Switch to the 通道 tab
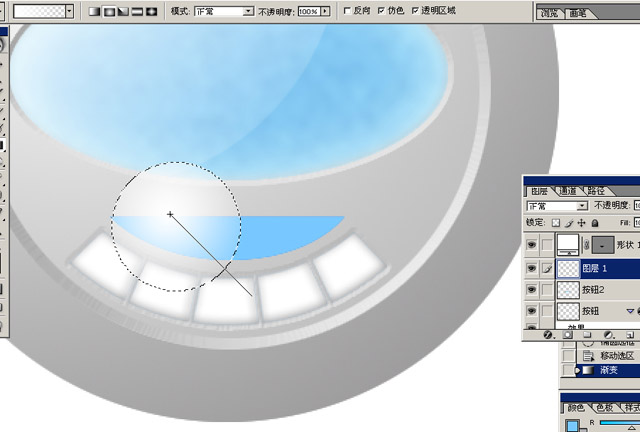640x432 pixels. [x=568, y=191]
